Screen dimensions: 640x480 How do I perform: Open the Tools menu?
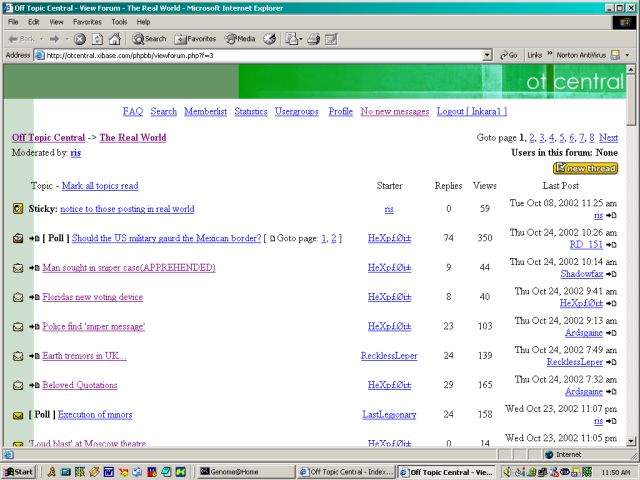pos(119,22)
